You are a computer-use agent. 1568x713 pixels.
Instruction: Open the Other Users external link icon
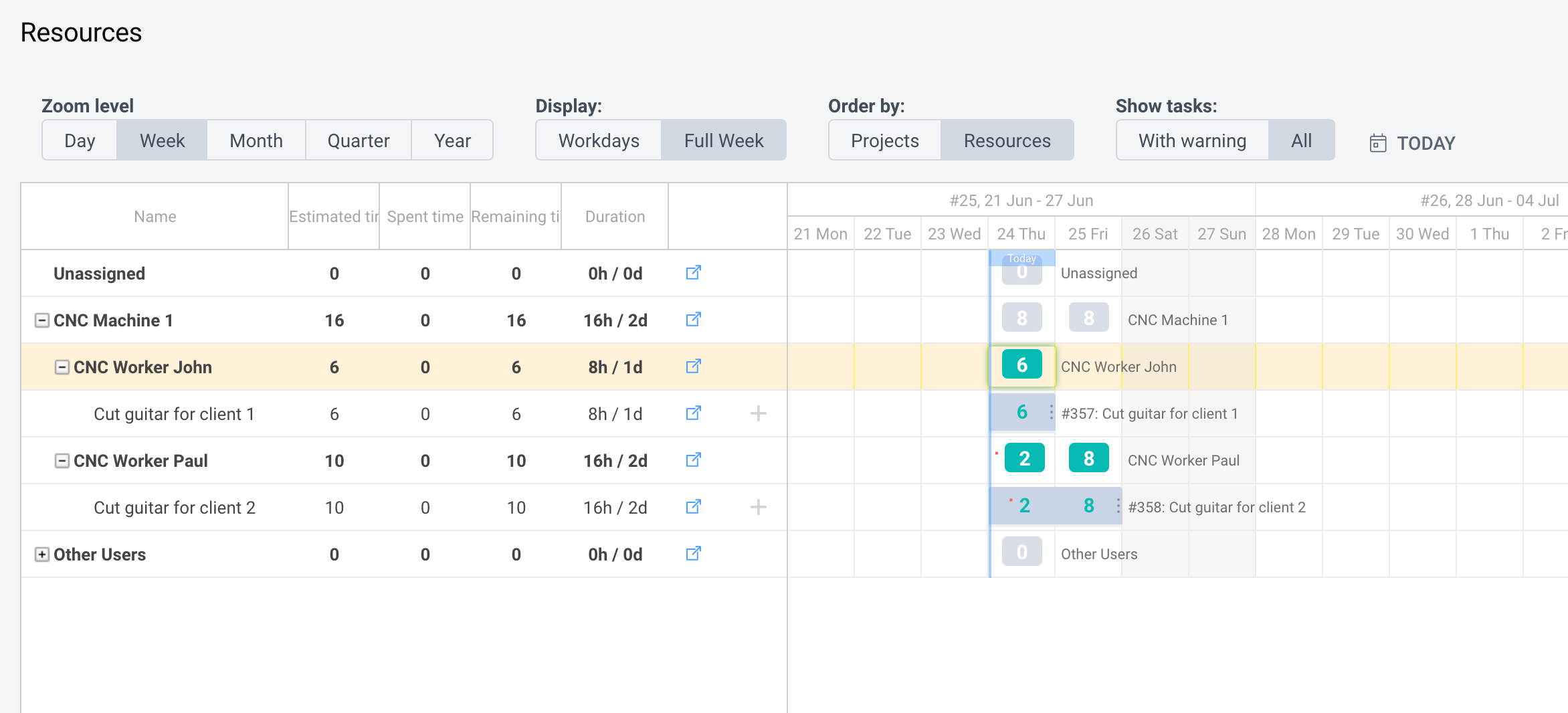click(x=693, y=554)
